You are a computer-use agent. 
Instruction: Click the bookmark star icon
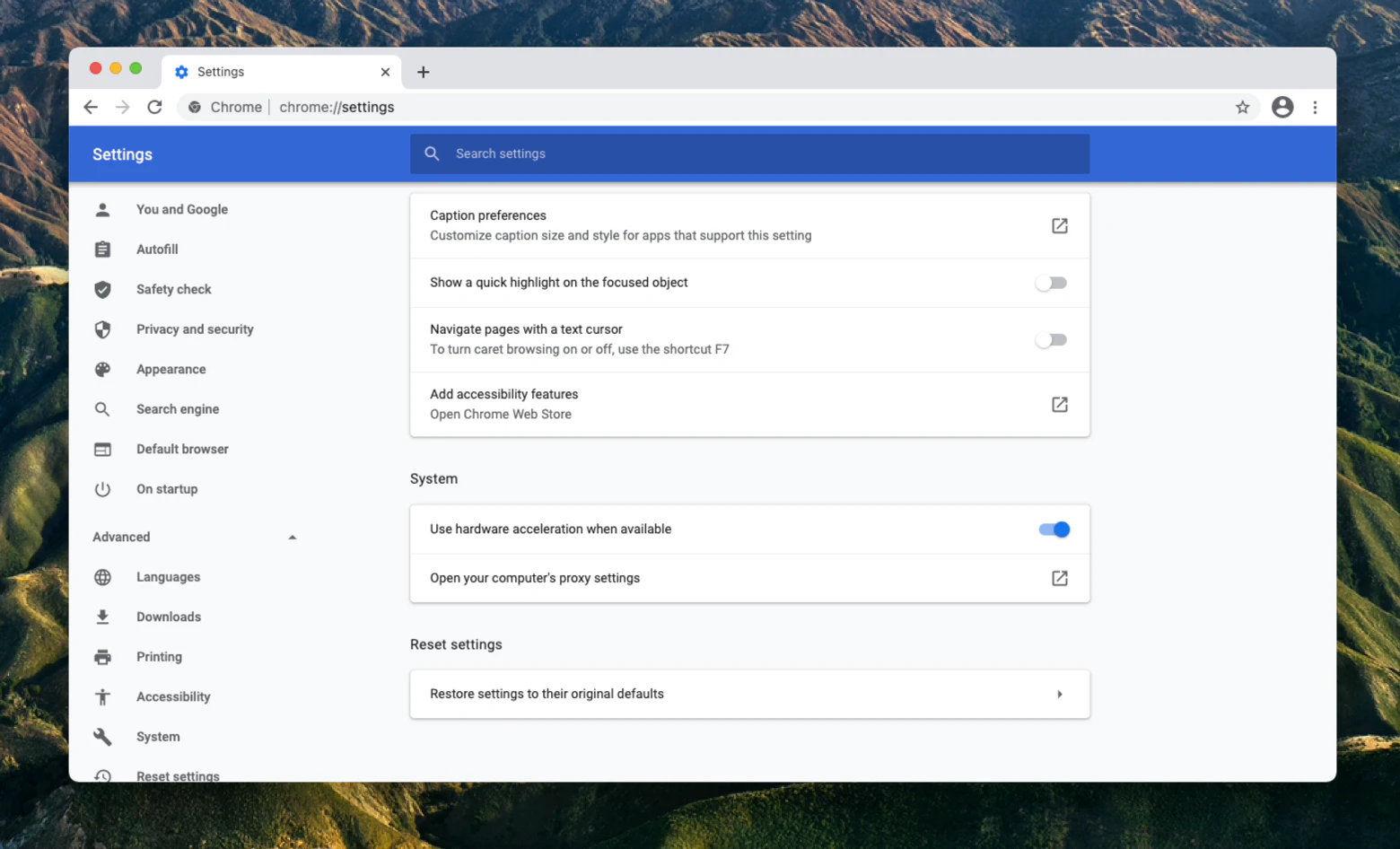point(1242,108)
